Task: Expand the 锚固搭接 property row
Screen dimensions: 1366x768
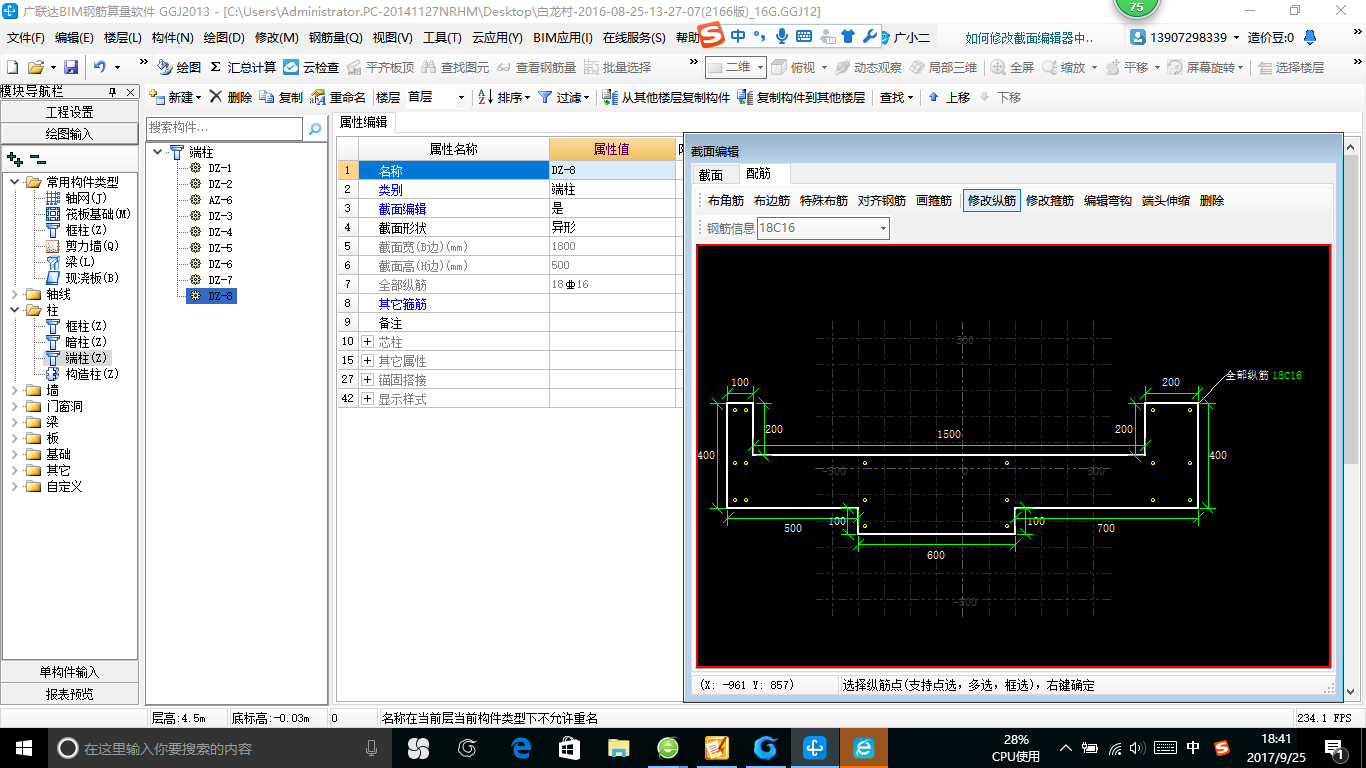Action: click(368, 380)
